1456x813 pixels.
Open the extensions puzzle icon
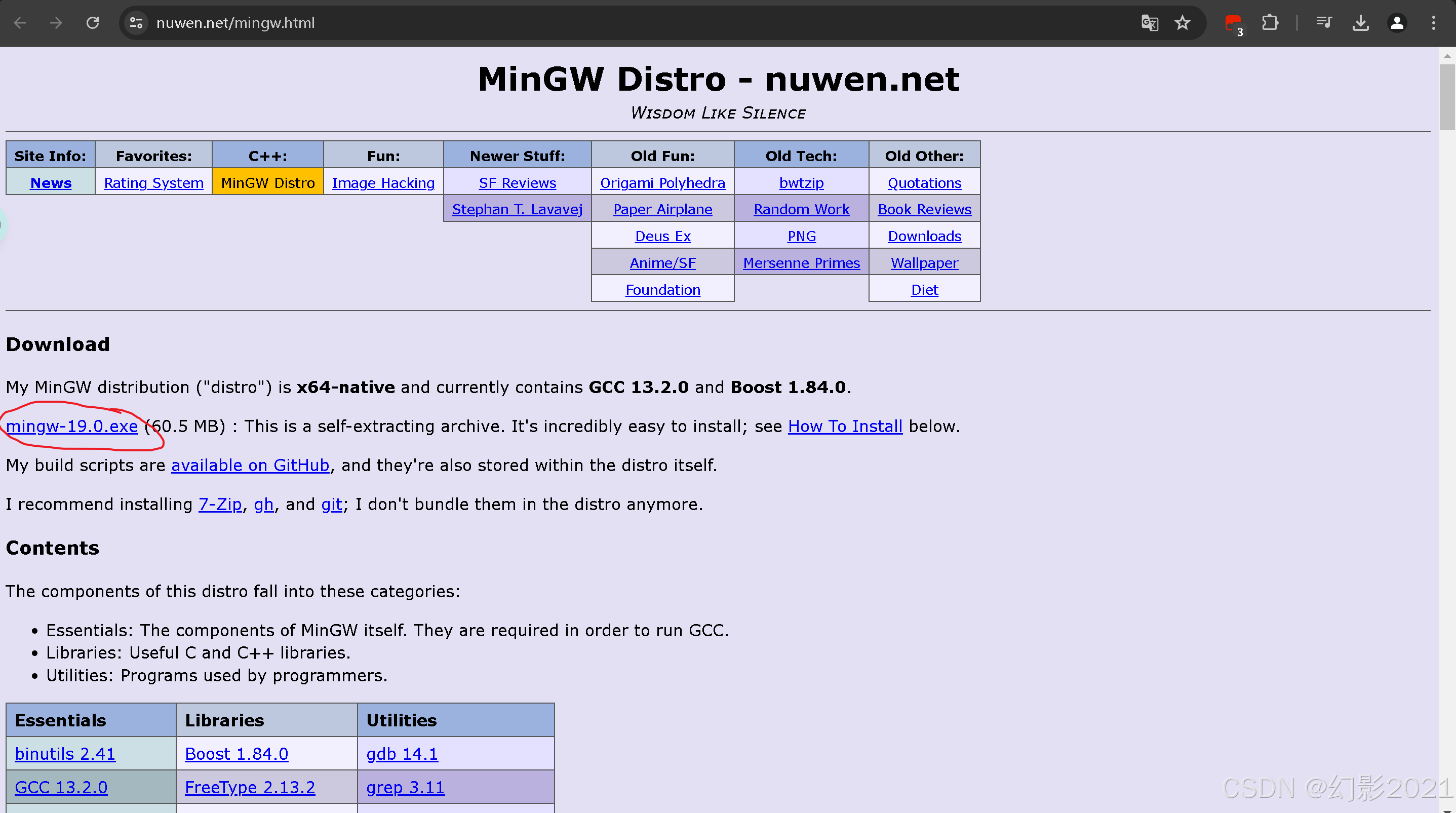1270,23
